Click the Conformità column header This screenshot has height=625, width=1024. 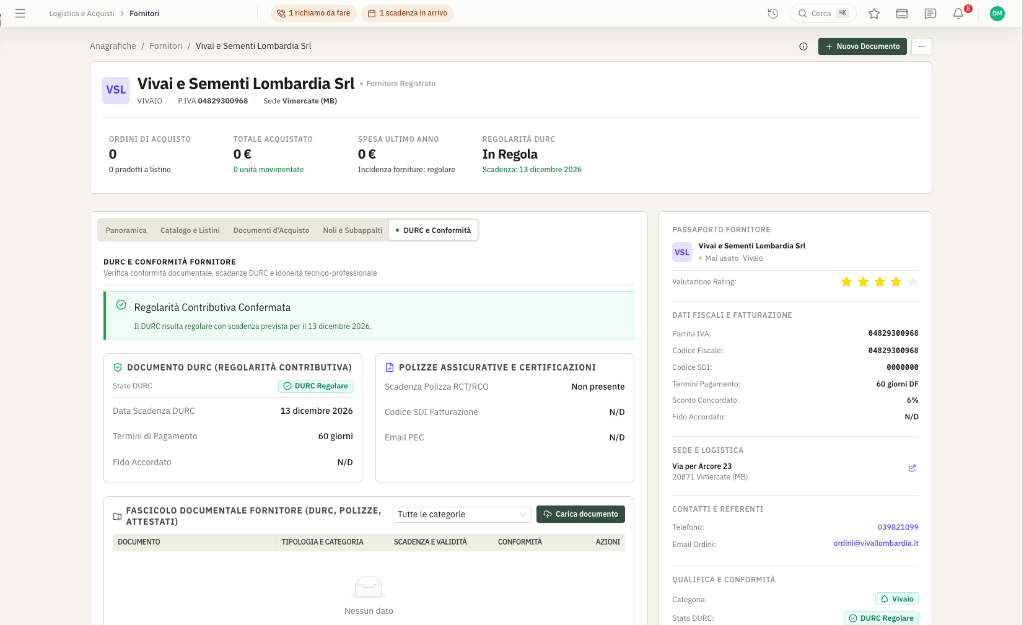[520, 542]
